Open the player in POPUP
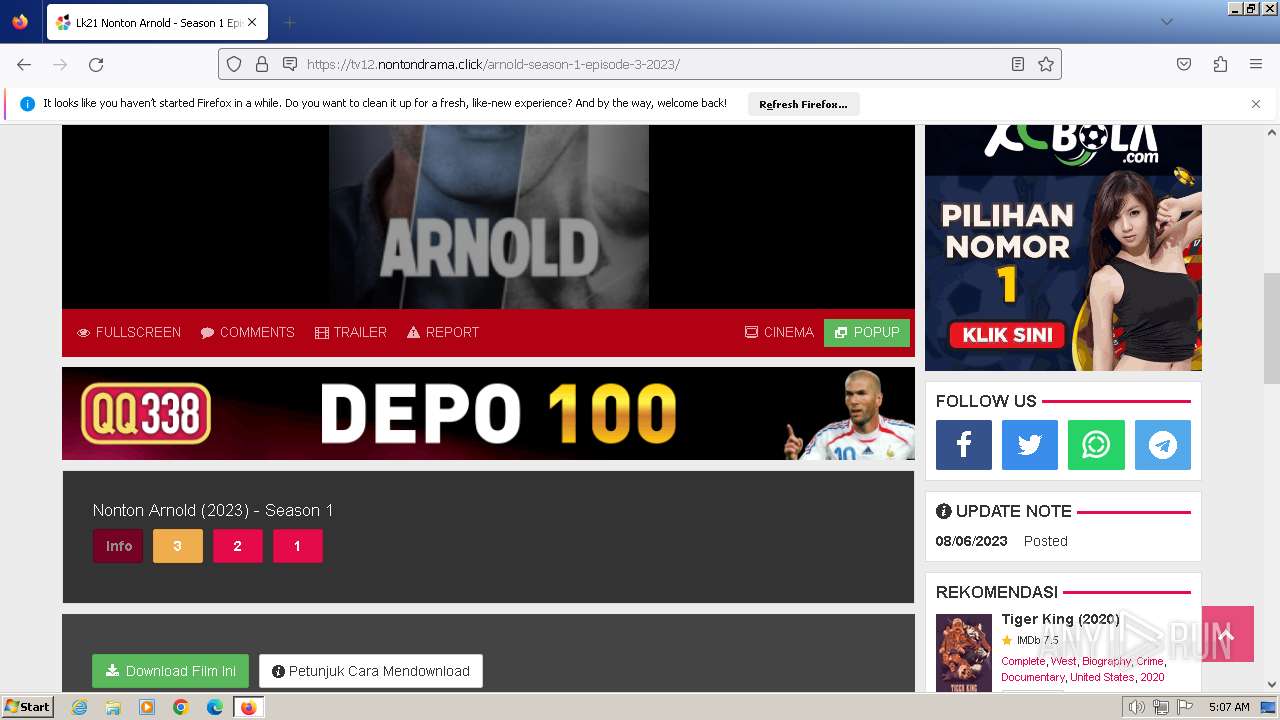The image size is (1280, 720). click(x=867, y=333)
